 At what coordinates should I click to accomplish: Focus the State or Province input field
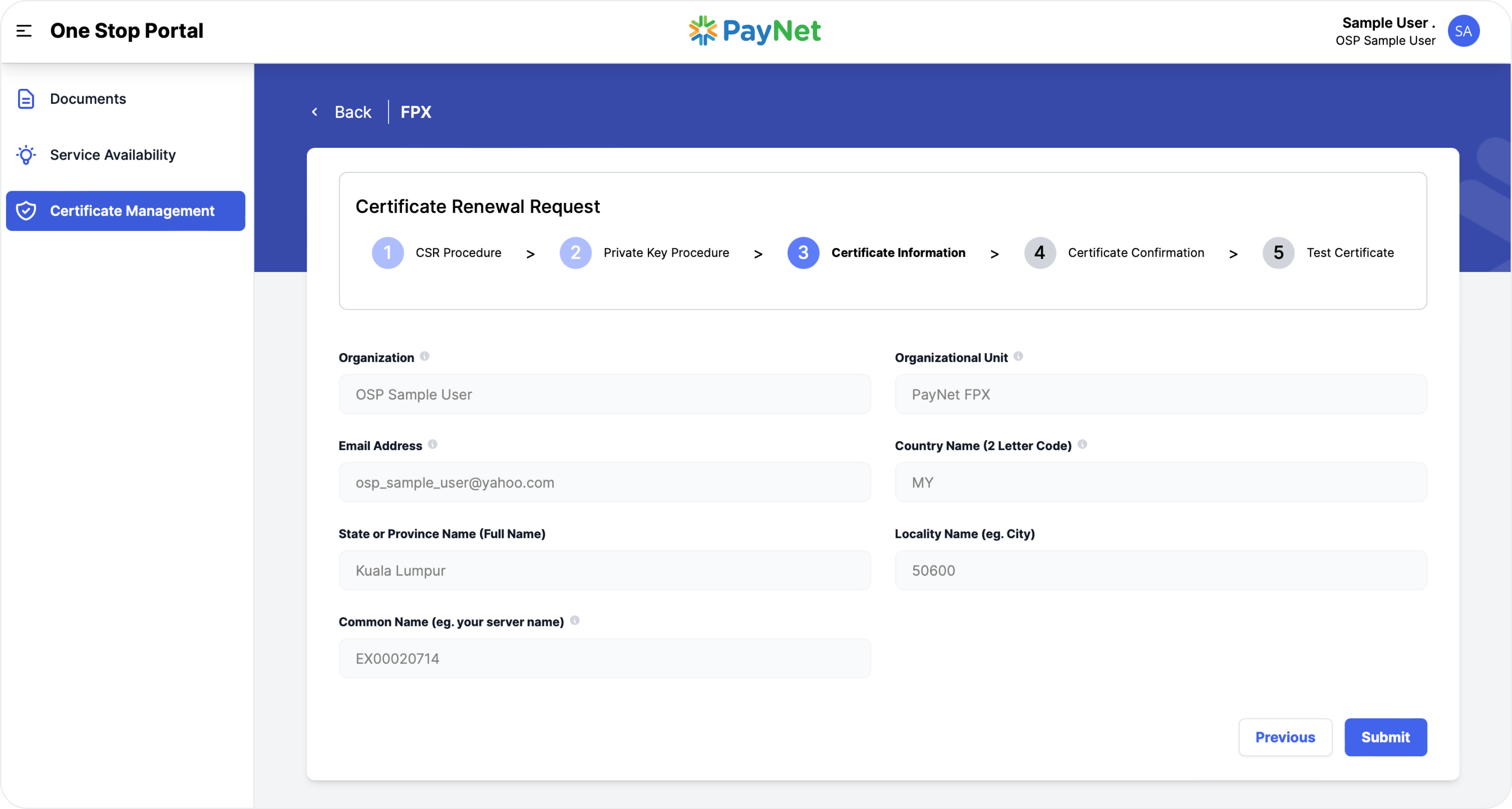[605, 570]
